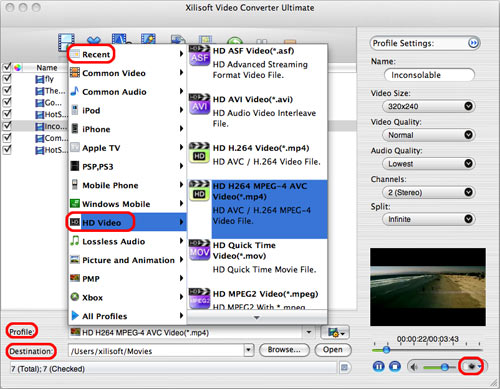Click the file icon of the Go... row
The image size is (500, 389).
[x=40, y=103]
